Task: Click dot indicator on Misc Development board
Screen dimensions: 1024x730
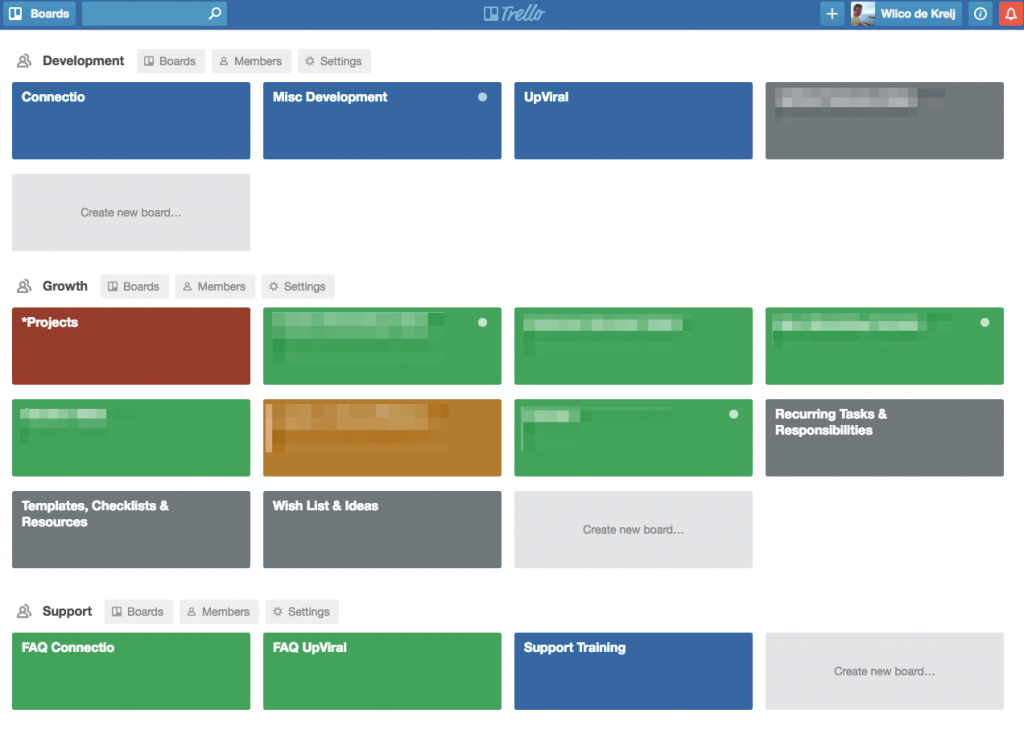Action: [482, 97]
